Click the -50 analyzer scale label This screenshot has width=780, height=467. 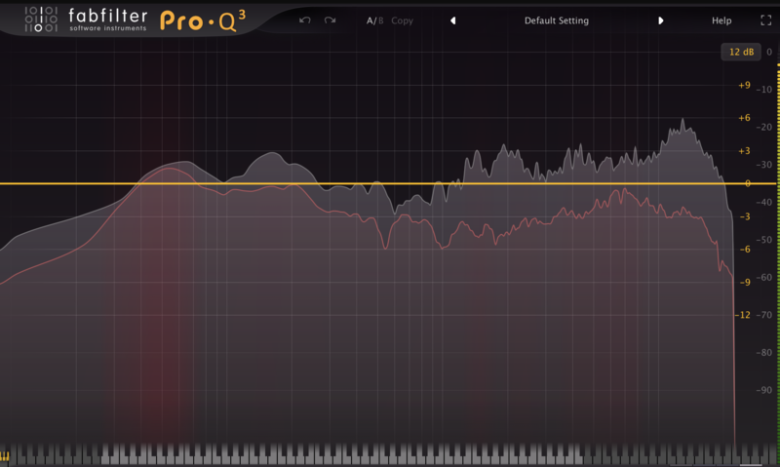pos(764,240)
